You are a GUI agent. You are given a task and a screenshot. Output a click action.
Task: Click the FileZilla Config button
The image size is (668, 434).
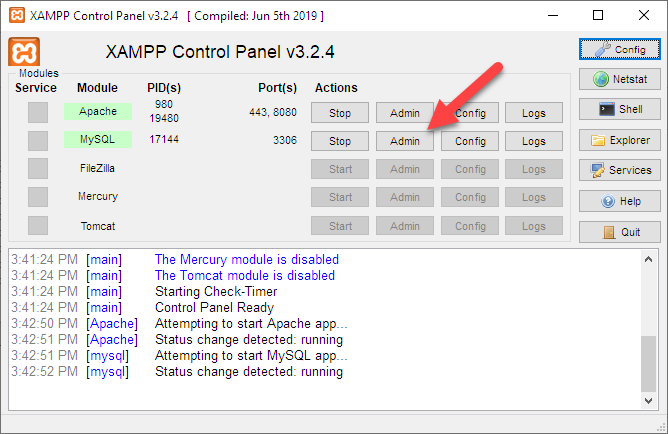point(470,169)
